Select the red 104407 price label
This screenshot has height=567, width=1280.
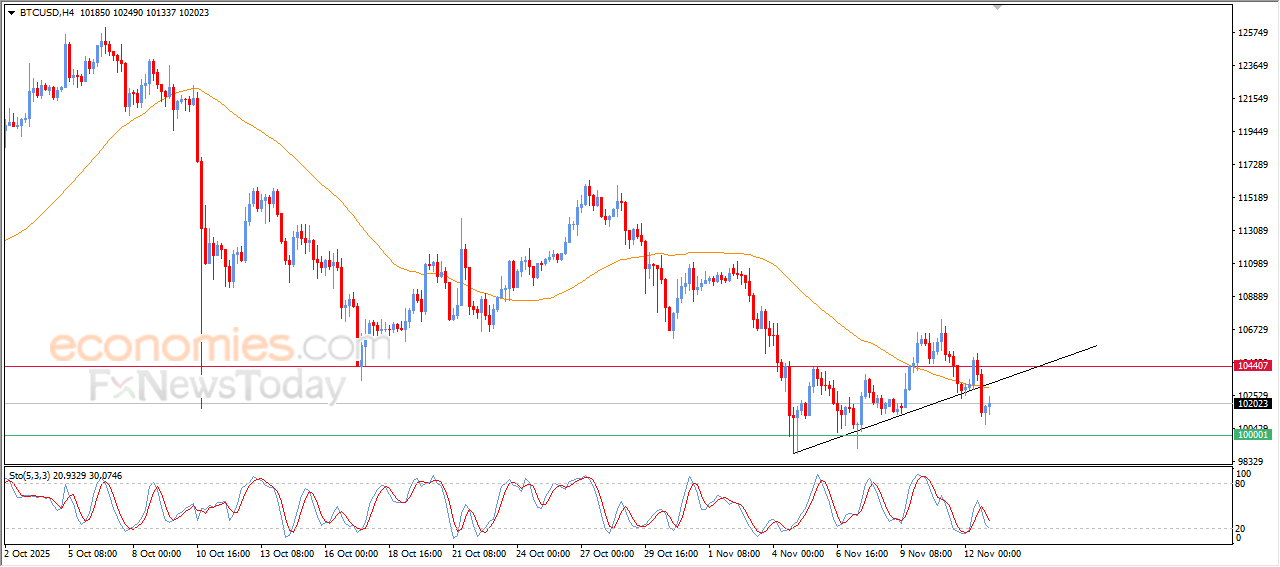(x=1253, y=366)
